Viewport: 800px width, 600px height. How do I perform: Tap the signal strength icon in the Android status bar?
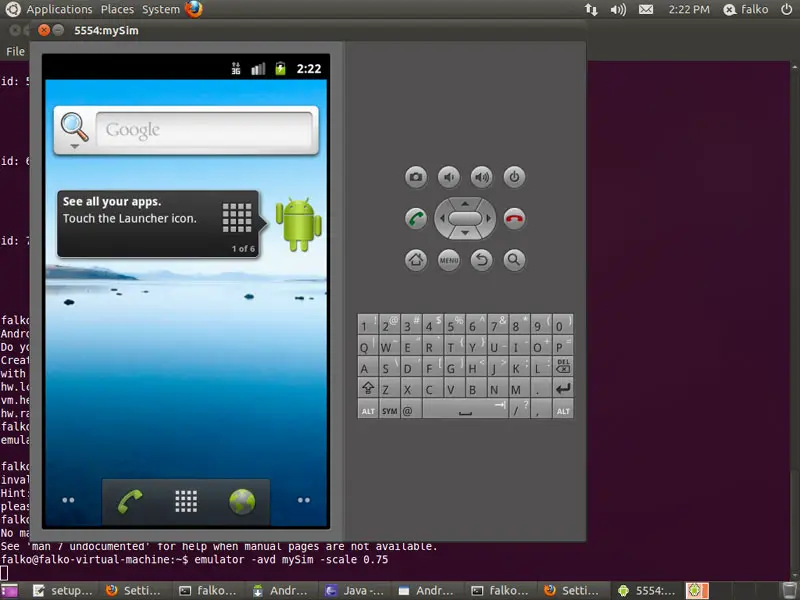(258, 68)
